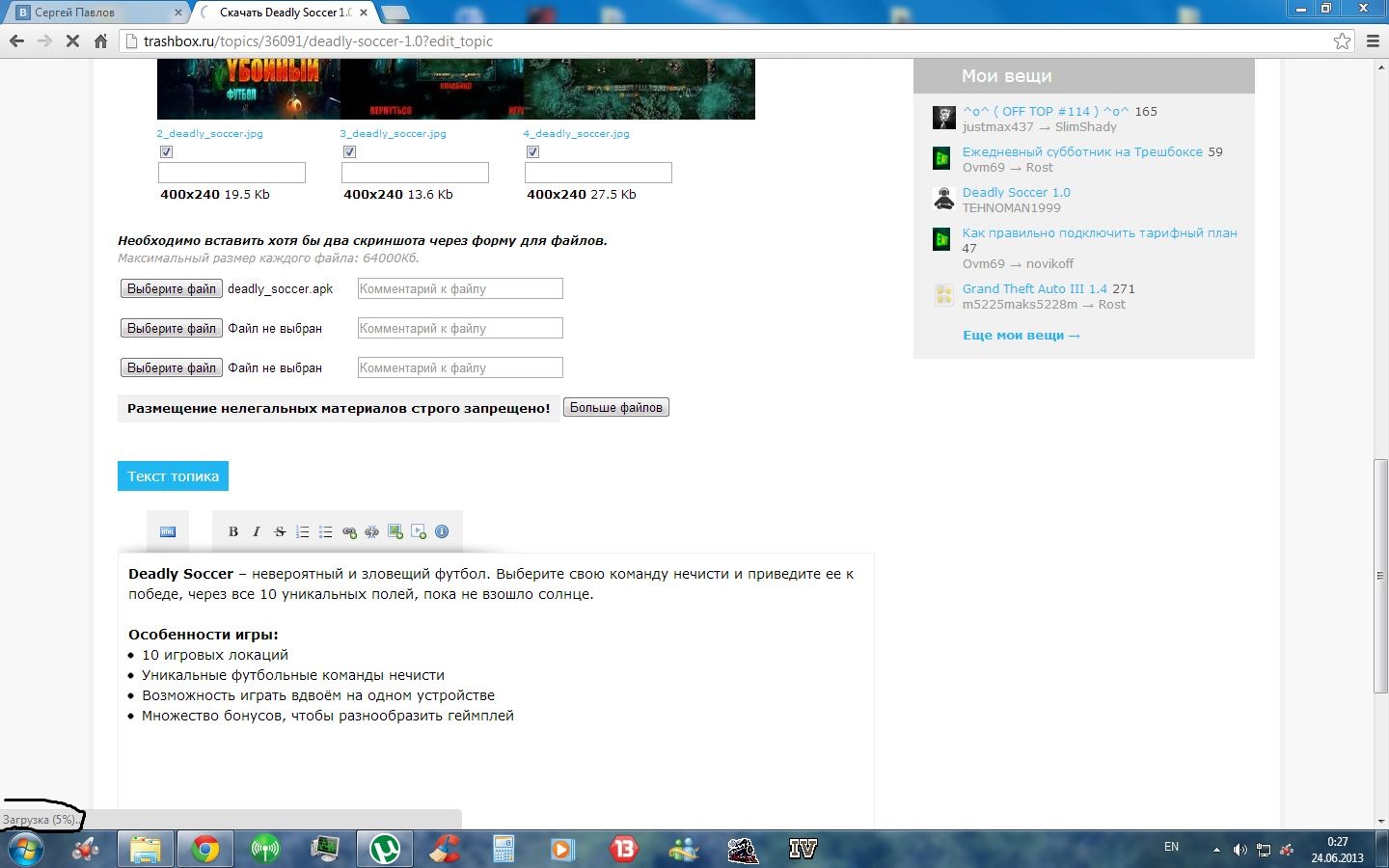
Task: Click the page vertical scrollbar thumb
Action: [1380, 576]
